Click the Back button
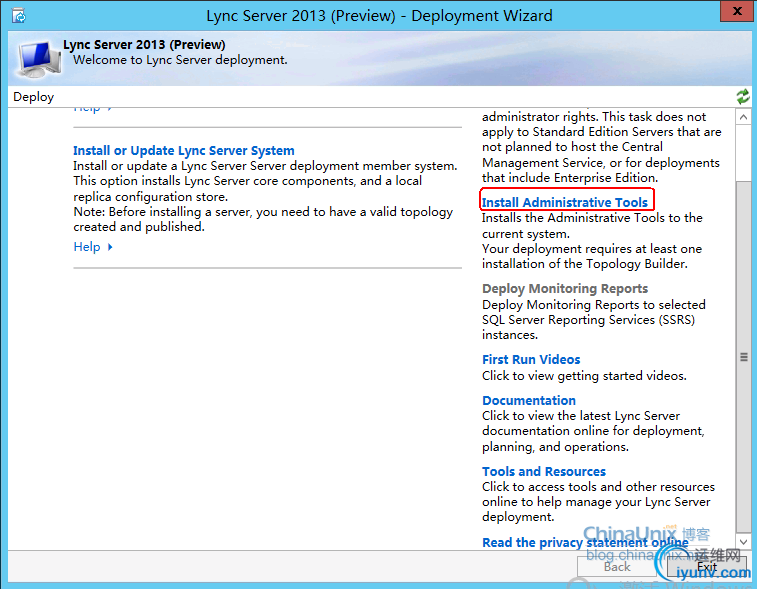The image size is (757, 589). (x=617, y=567)
